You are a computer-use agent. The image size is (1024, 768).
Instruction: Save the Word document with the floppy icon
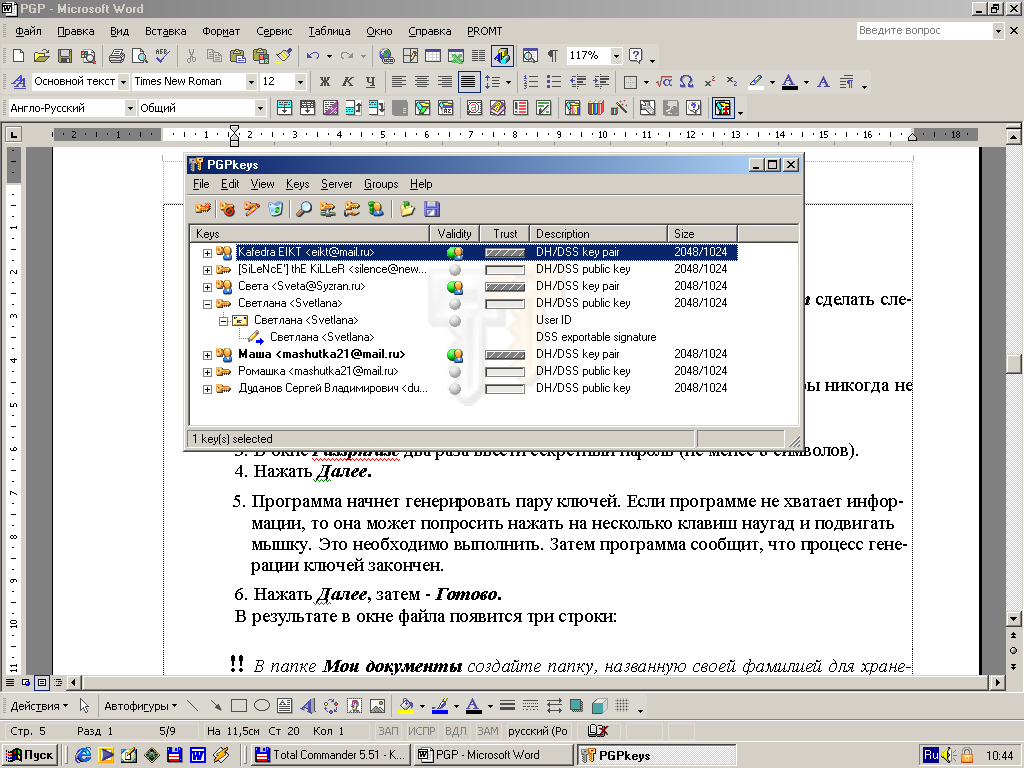pos(65,56)
